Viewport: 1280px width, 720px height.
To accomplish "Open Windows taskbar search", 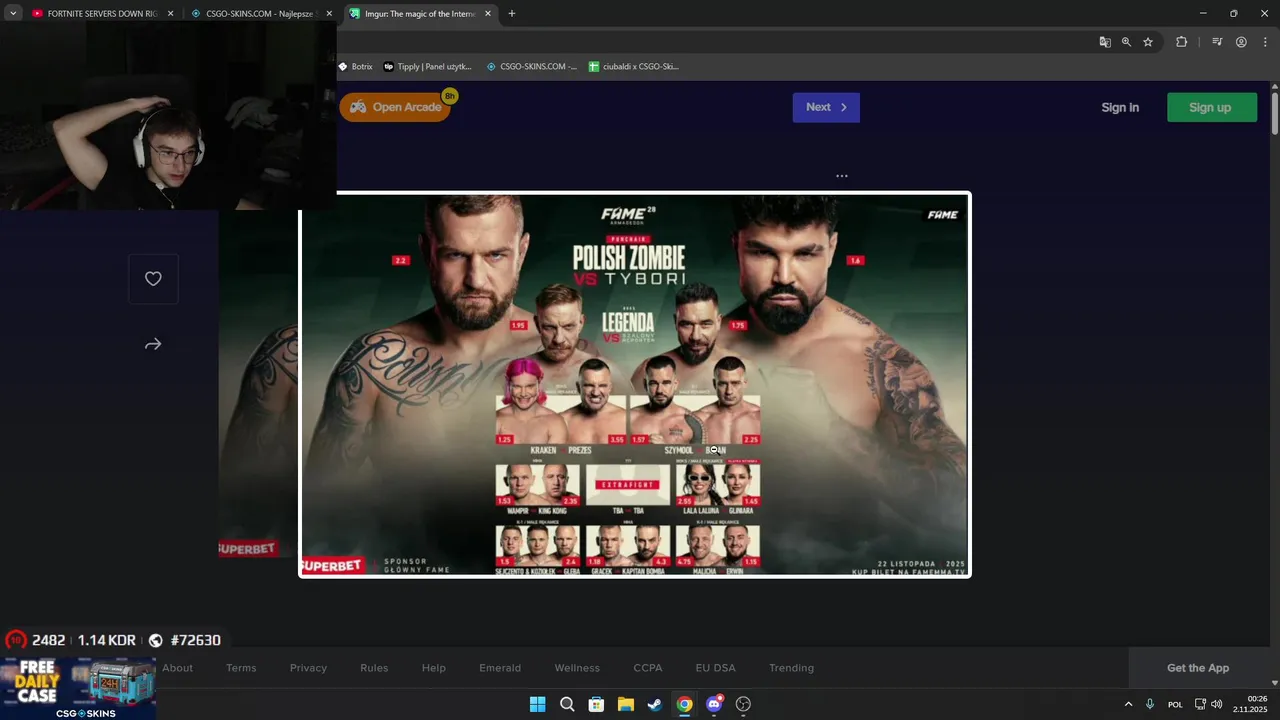I will pos(567,704).
